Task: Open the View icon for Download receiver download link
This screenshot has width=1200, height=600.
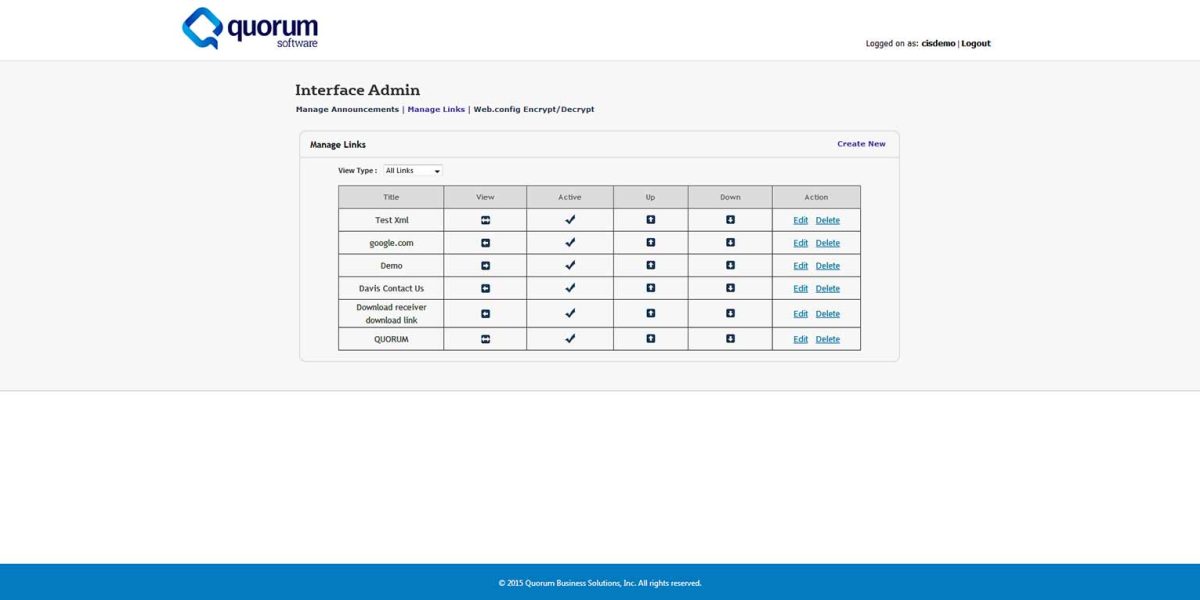Action: coord(485,313)
